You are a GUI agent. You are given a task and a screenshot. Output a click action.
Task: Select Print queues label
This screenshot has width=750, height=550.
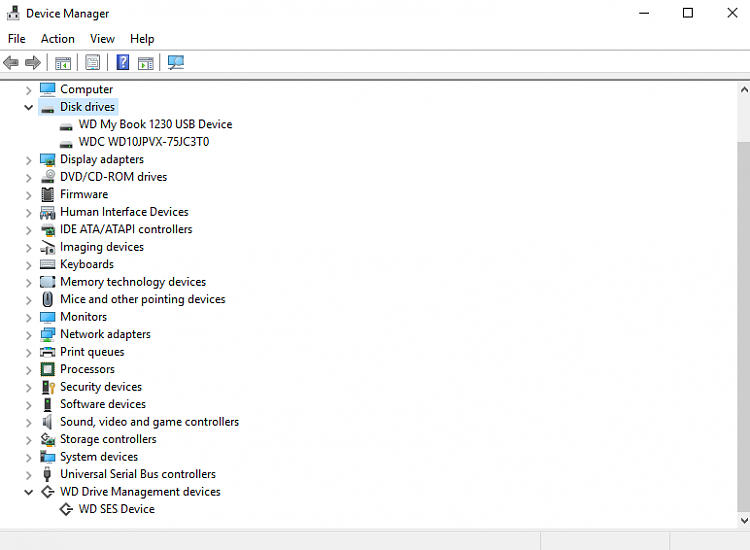coord(92,352)
